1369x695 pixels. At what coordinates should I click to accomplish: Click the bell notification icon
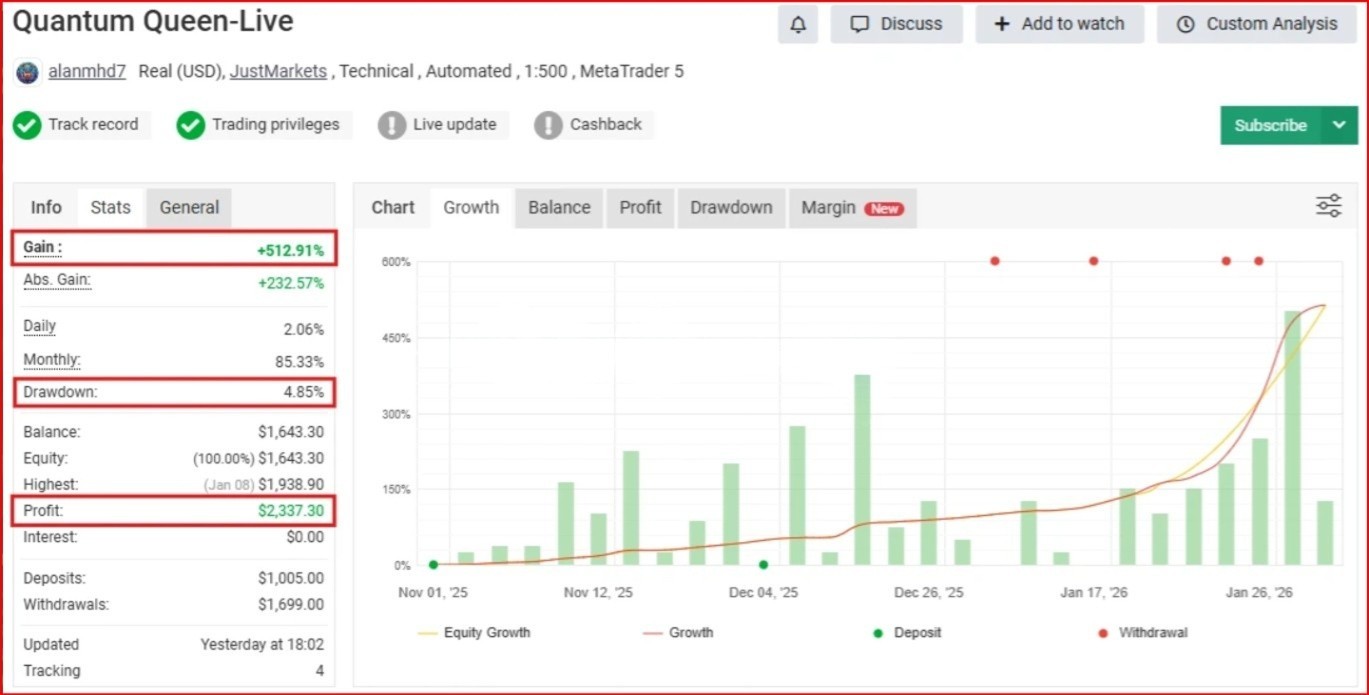[x=798, y=25]
